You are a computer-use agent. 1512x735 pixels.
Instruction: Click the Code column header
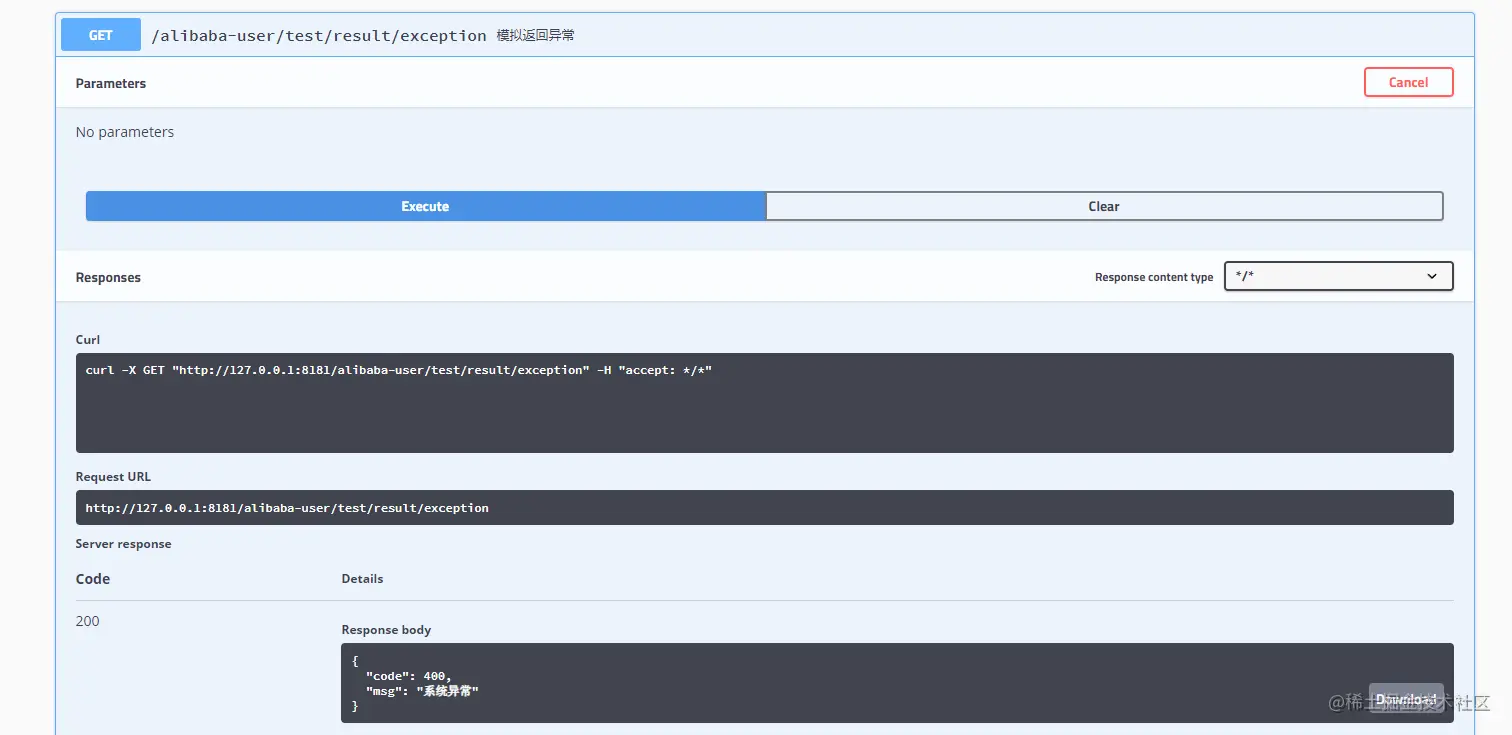click(x=93, y=579)
